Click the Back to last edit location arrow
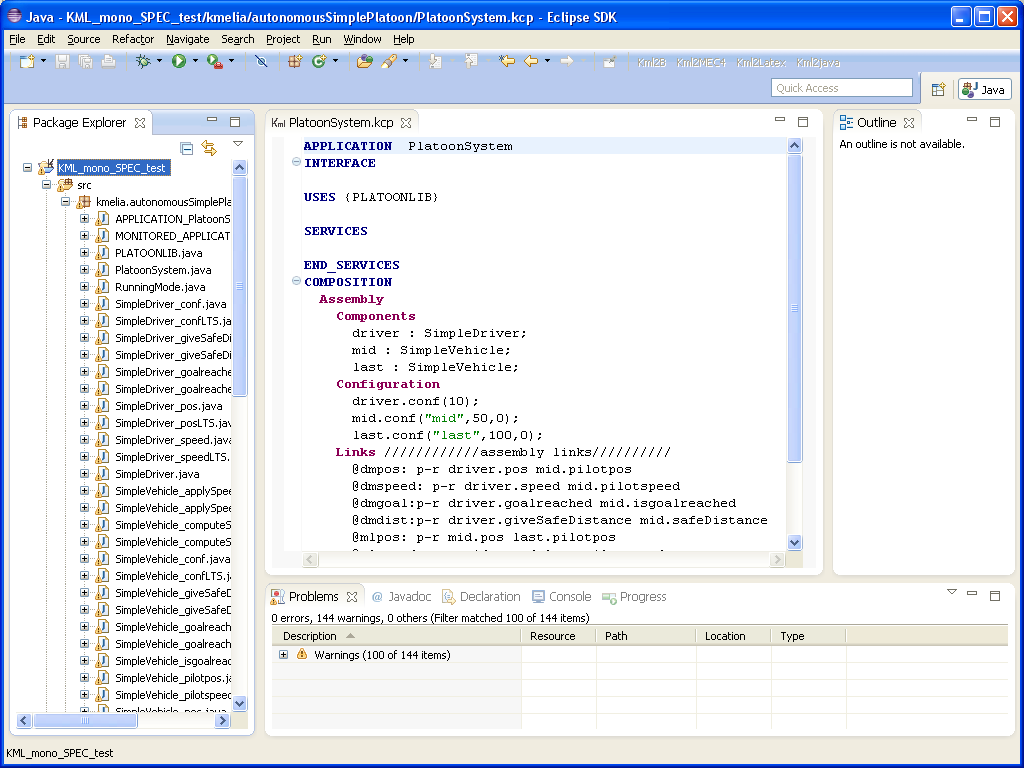The width and height of the screenshot is (1024, 768). click(507, 62)
